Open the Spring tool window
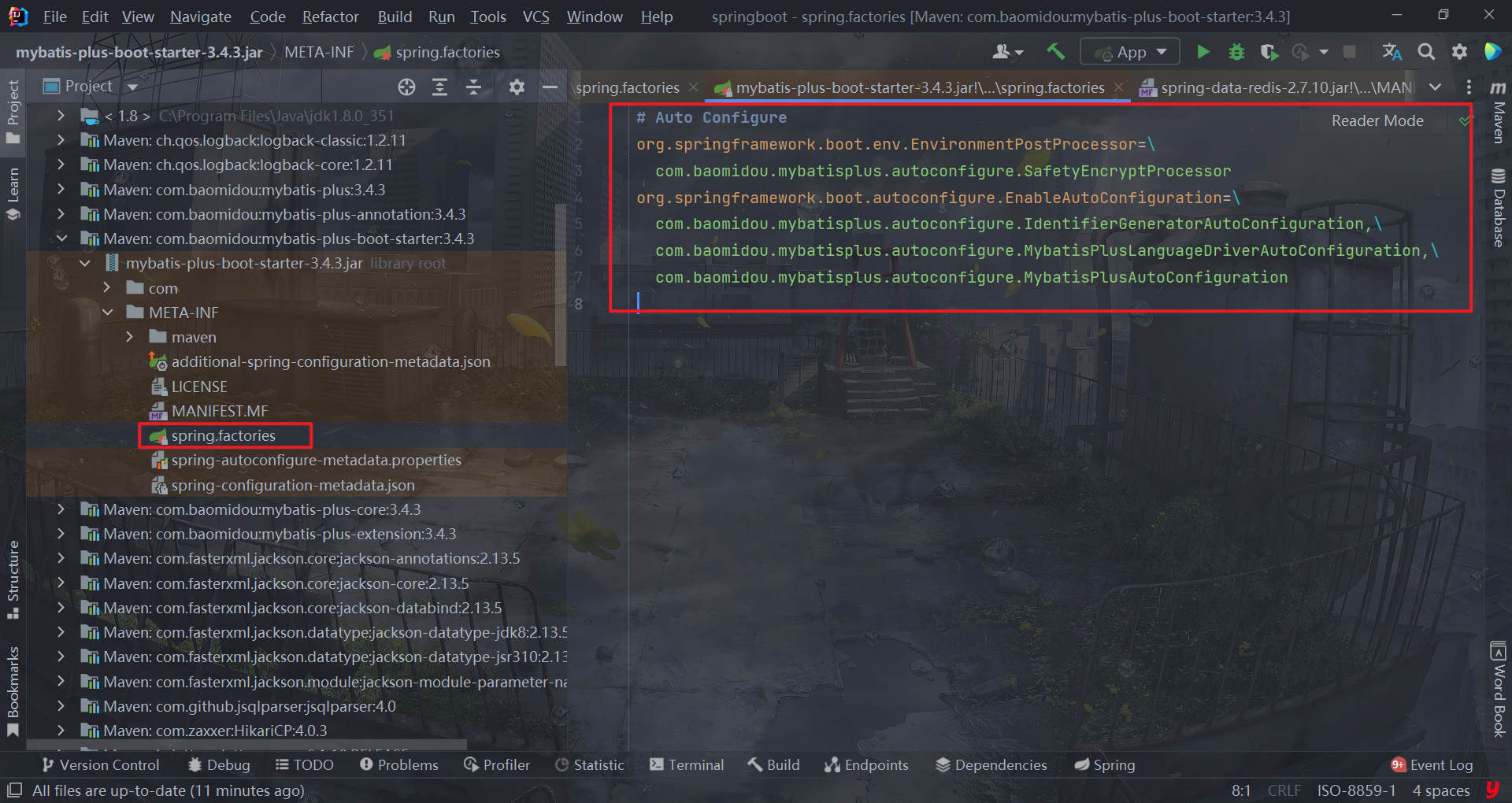 [1105, 764]
